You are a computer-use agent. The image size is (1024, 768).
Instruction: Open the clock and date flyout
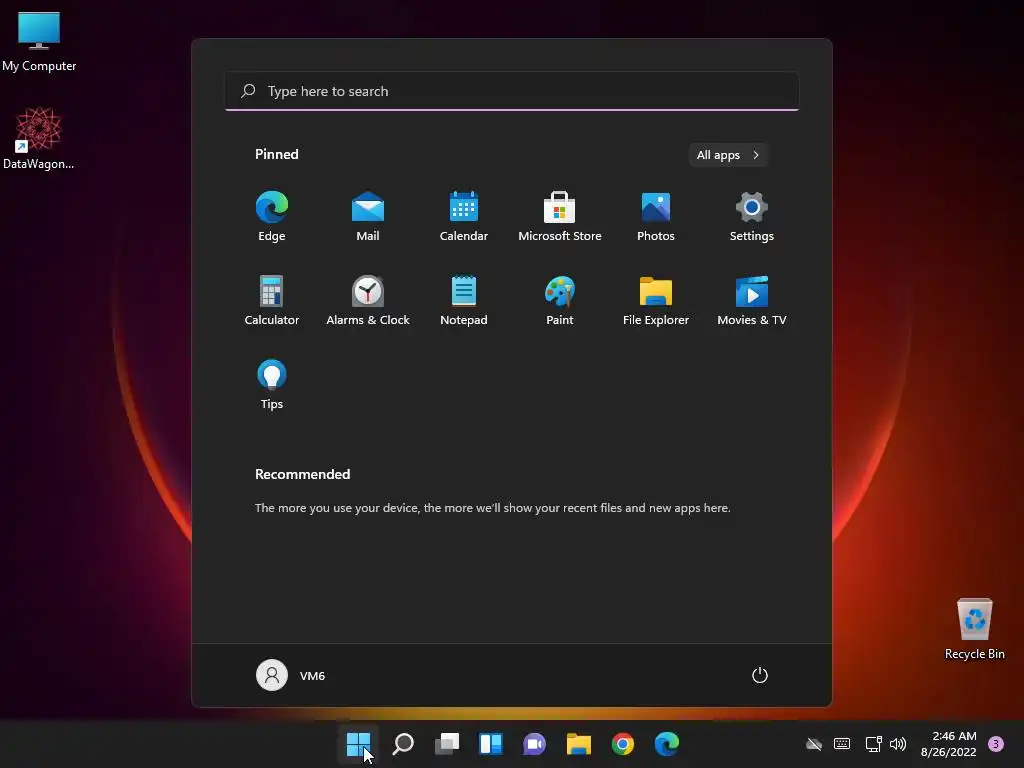(x=948, y=744)
